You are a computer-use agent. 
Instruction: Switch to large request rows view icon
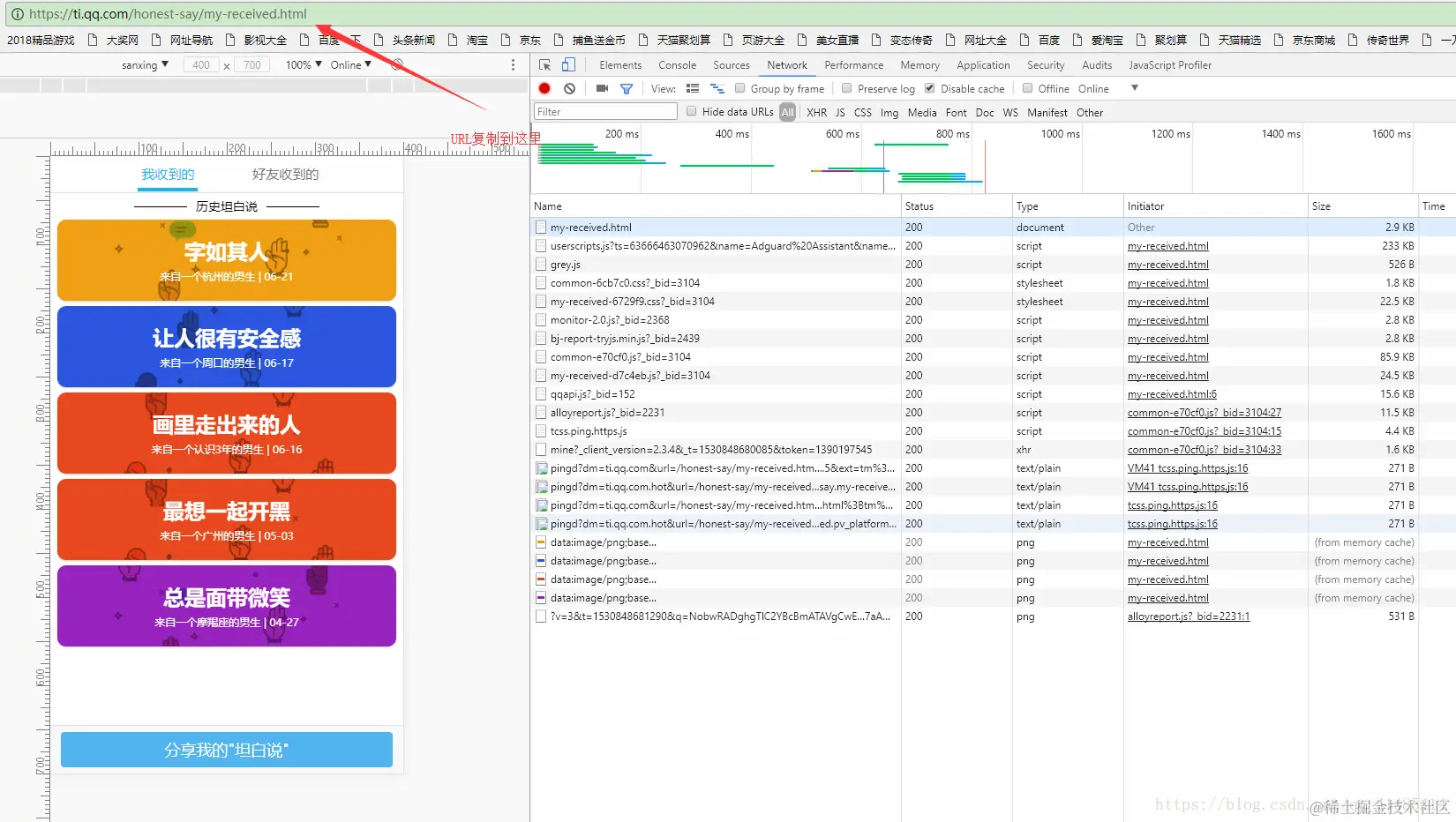pos(693,88)
